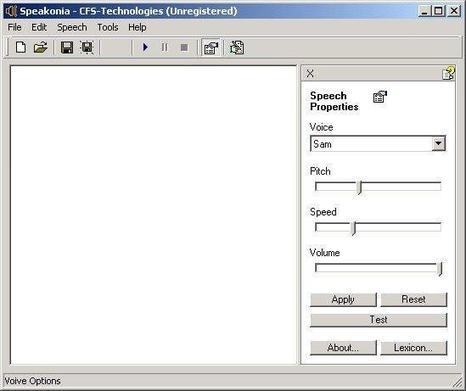Viewport: 466px width, 391px height.
Task: Save to audio file with the dotted floppy icon
Action: click(87, 47)
